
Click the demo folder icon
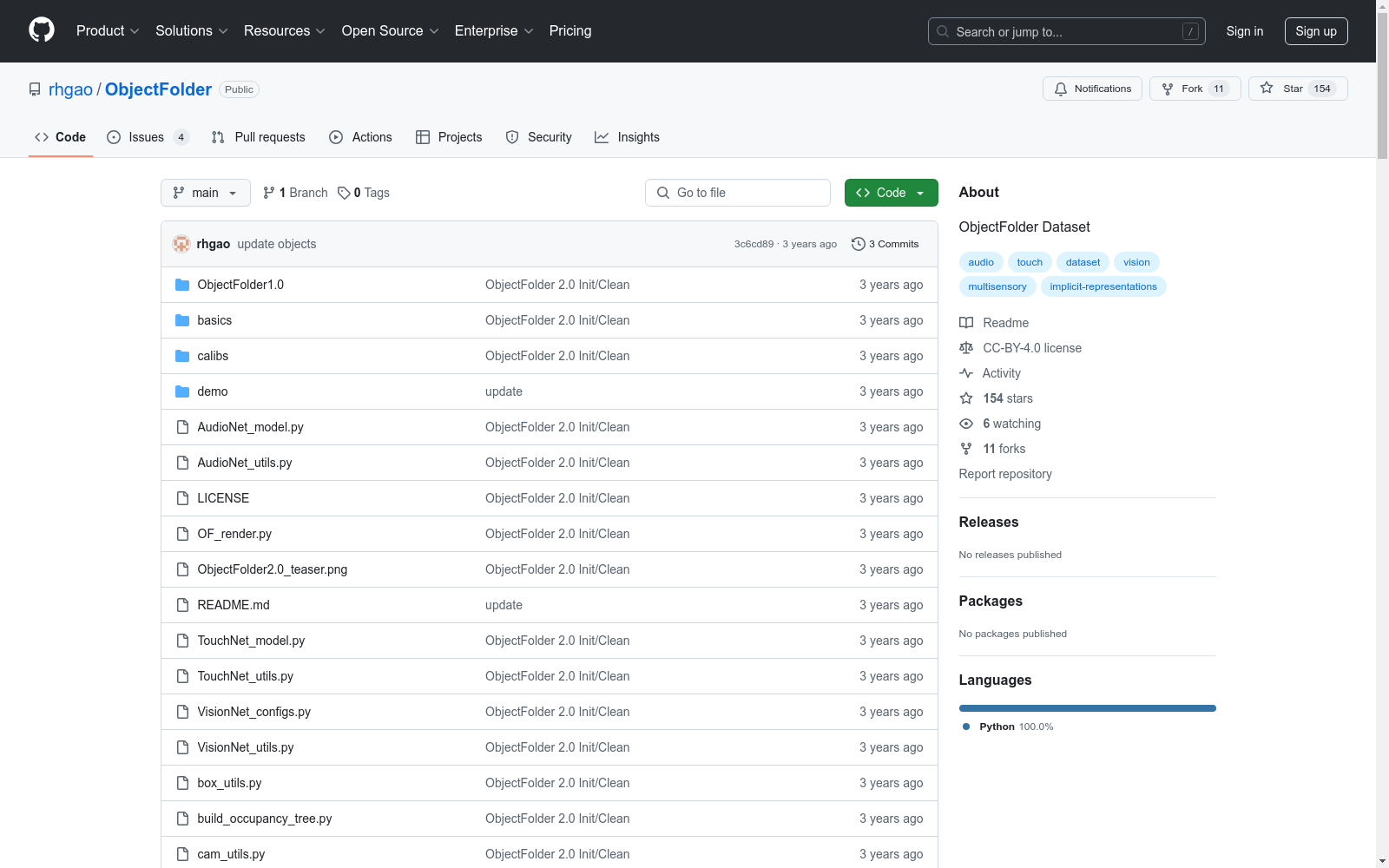click(x=182, y=391)
